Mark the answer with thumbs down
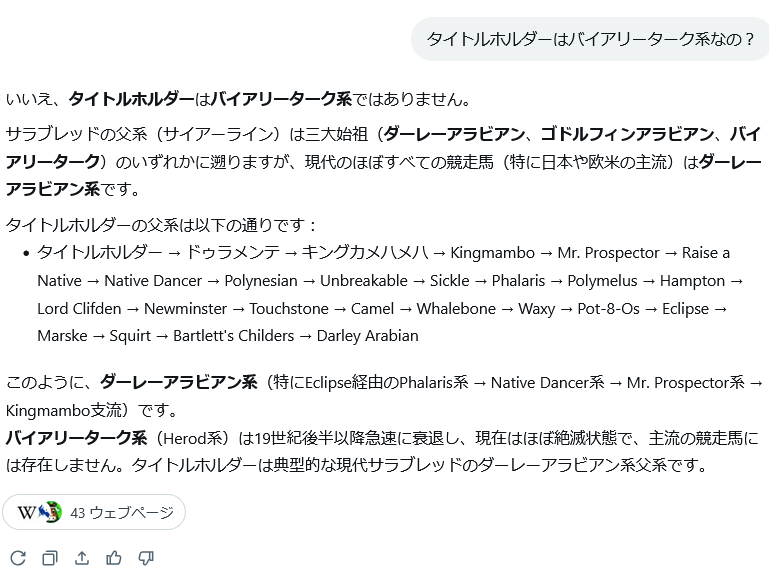 (146, 558)
